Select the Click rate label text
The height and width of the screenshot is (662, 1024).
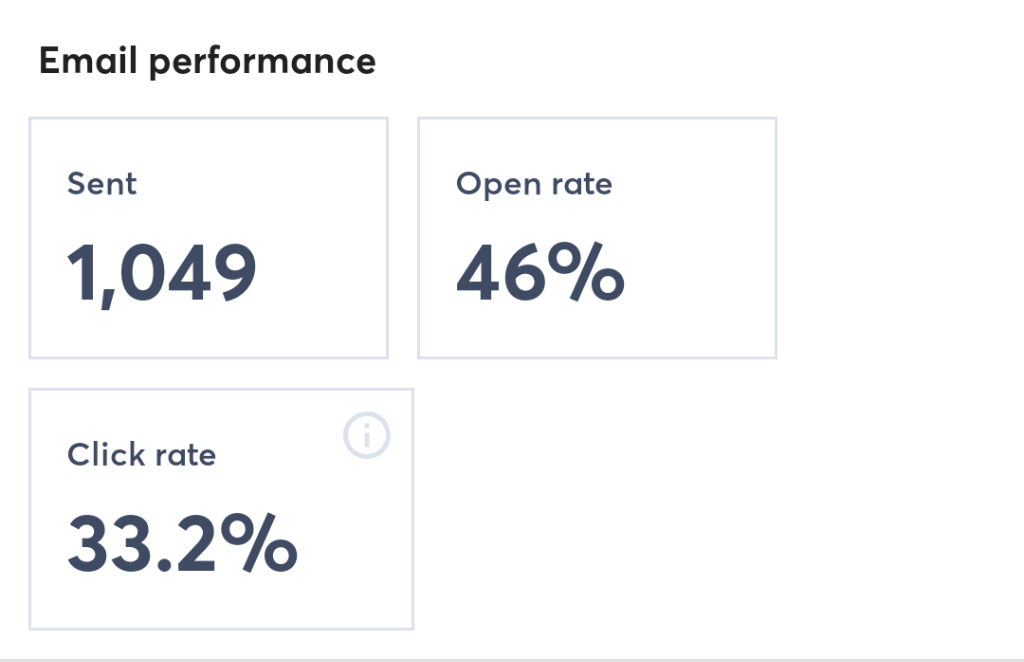[142, 454]
